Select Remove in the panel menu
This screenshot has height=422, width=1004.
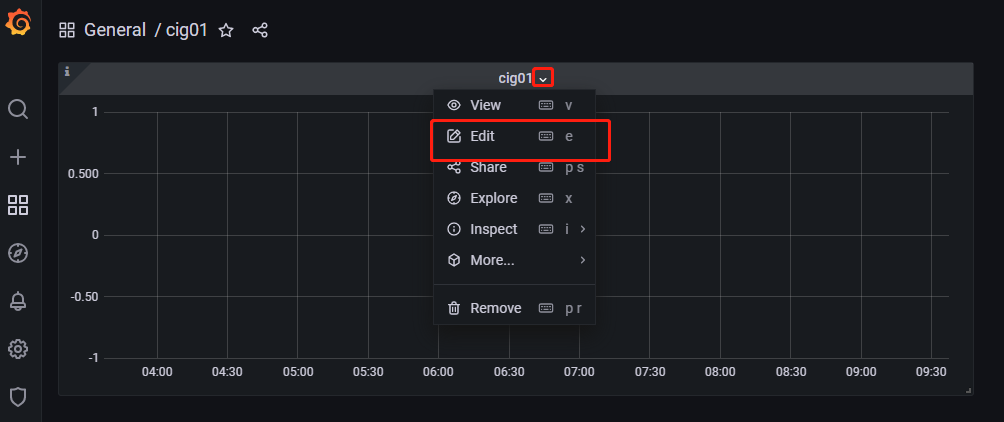[x=495, y=308]
